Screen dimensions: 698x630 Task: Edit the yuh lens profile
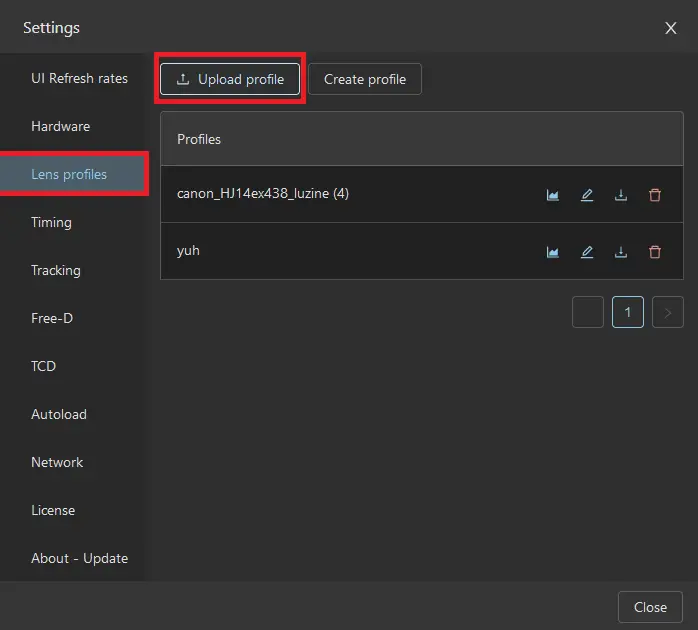pos(587,252)
